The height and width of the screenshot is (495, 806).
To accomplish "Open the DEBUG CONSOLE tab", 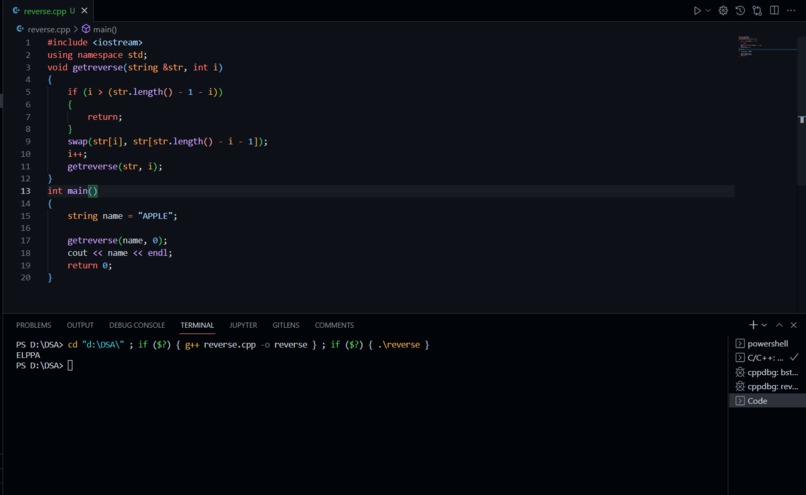I will pyautogui.click(x=137, y=325).
